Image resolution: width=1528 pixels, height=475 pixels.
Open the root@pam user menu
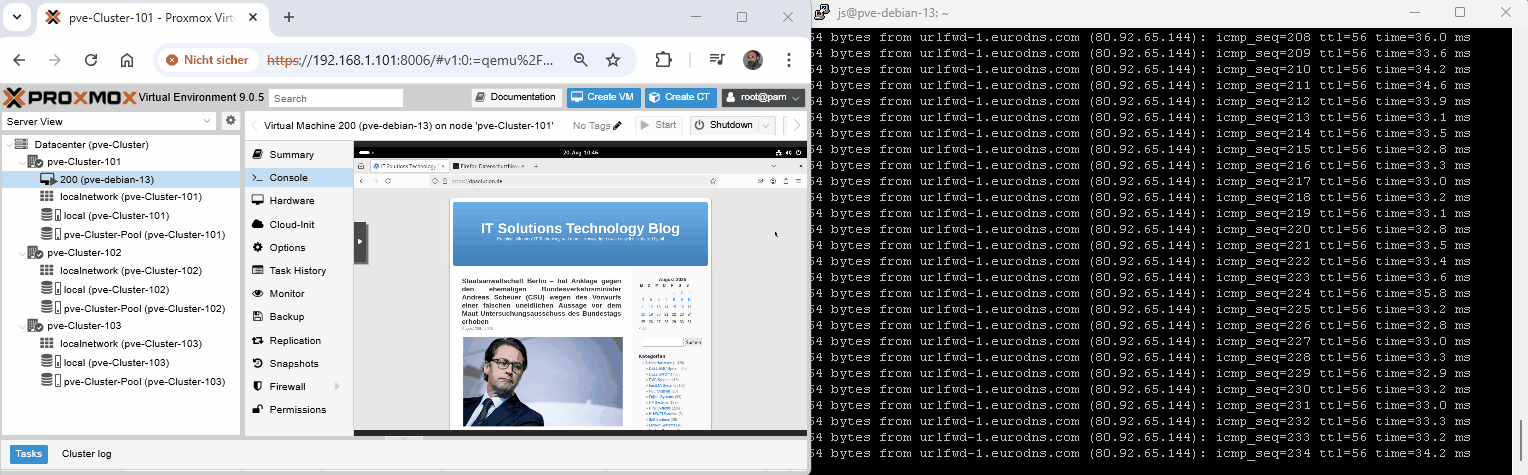763,98
